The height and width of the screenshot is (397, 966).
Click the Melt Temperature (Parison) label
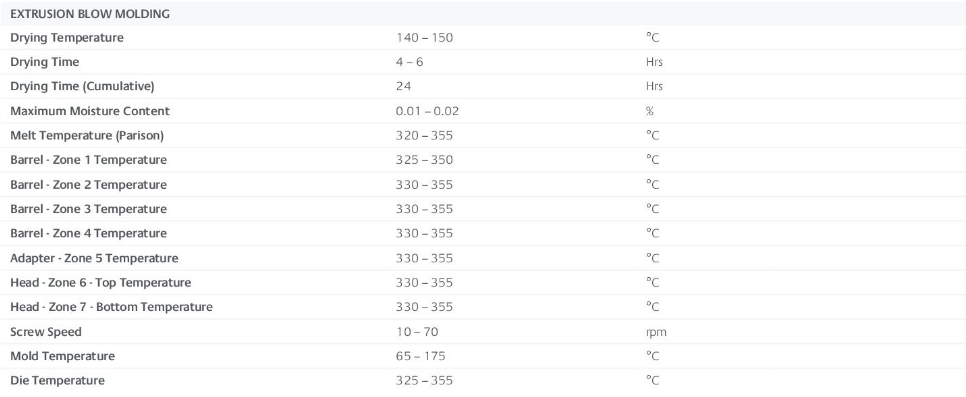87,136
